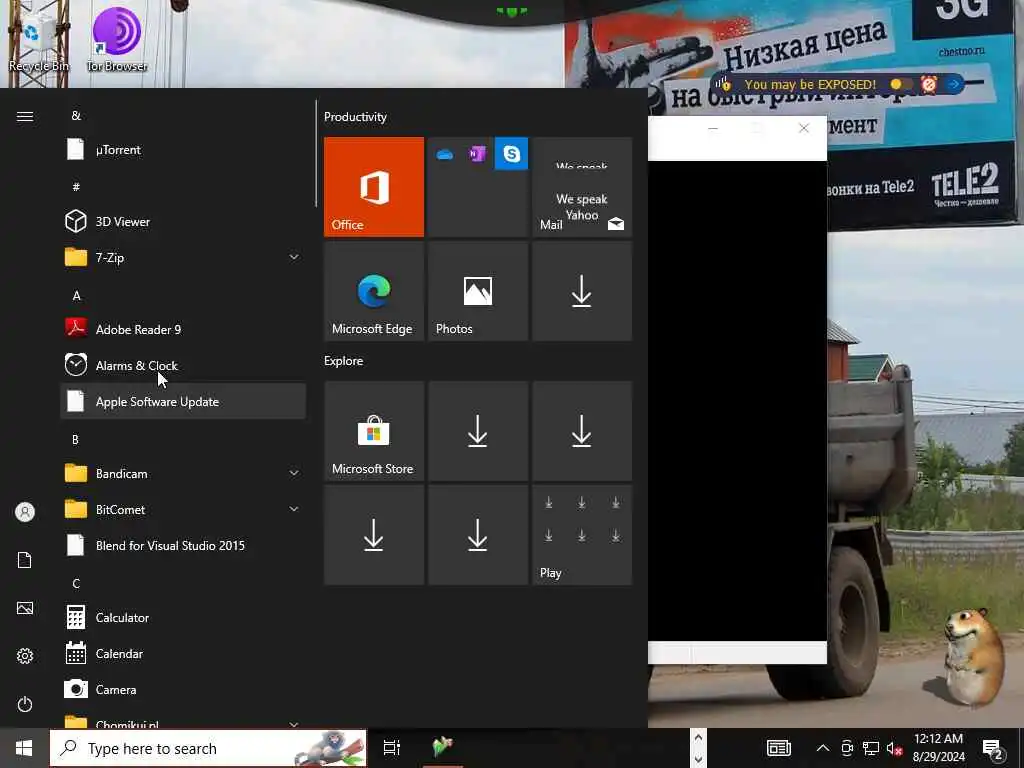
Task: Click the Productivity group heading
Action: click(x=355, y=117)
